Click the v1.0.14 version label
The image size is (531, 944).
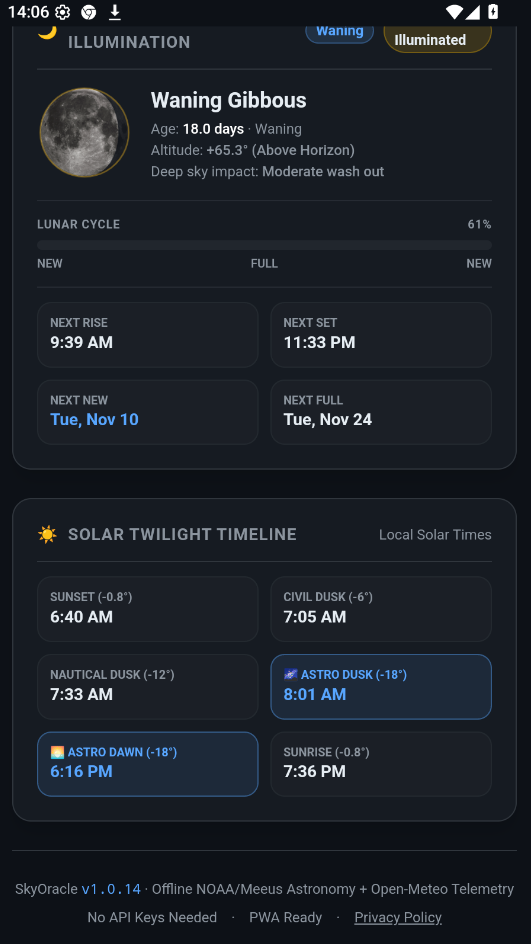(111, 889)
